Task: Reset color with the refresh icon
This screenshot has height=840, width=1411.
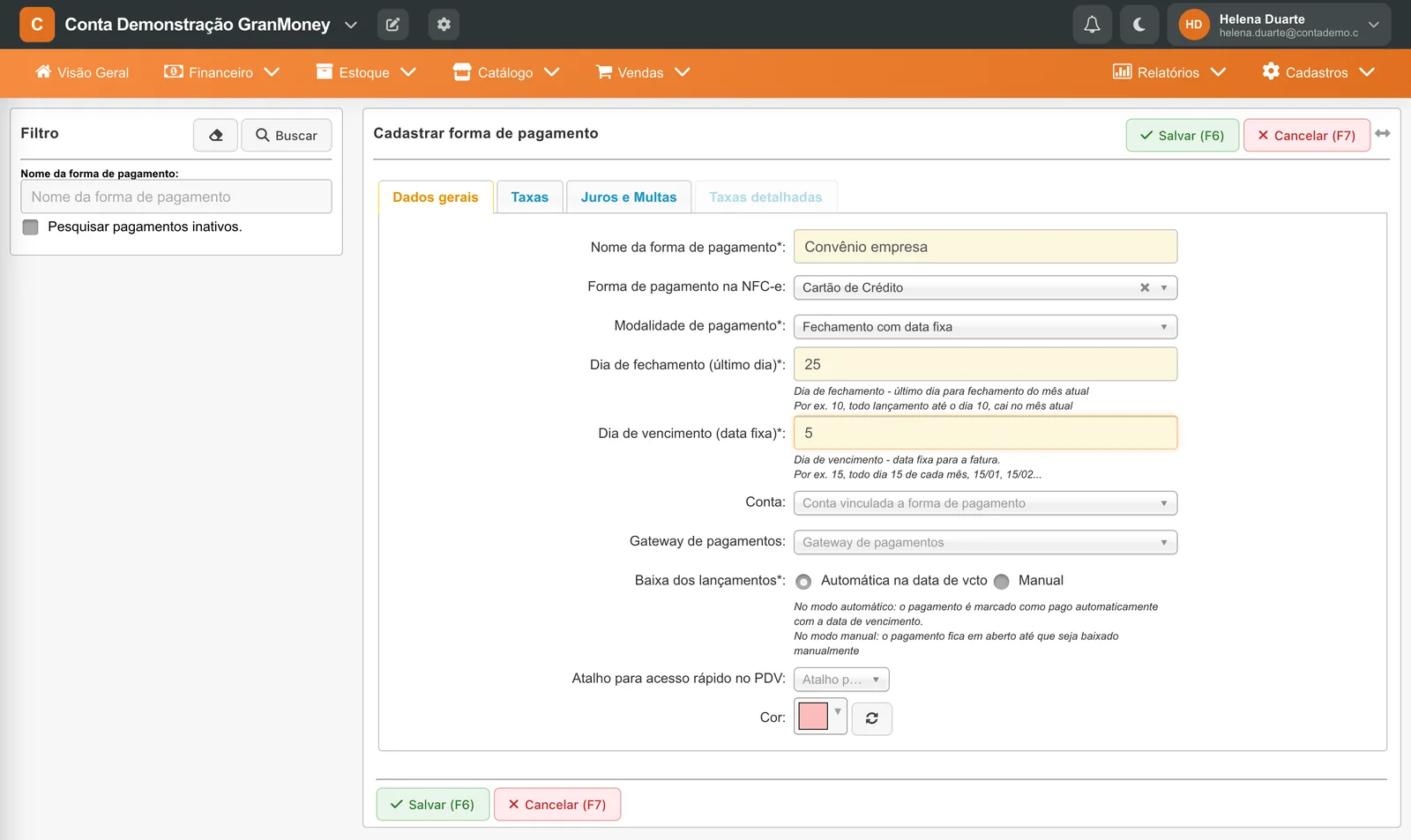Action: pos(872,718)
